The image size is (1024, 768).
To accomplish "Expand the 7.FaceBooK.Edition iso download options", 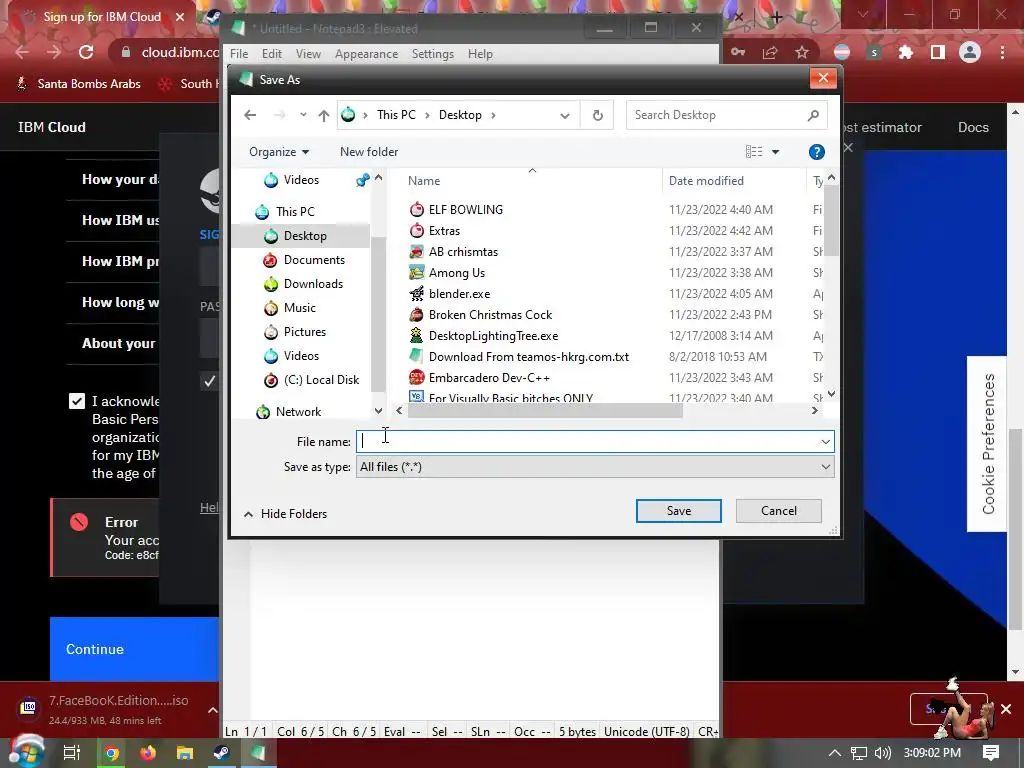I will [212, 710].
